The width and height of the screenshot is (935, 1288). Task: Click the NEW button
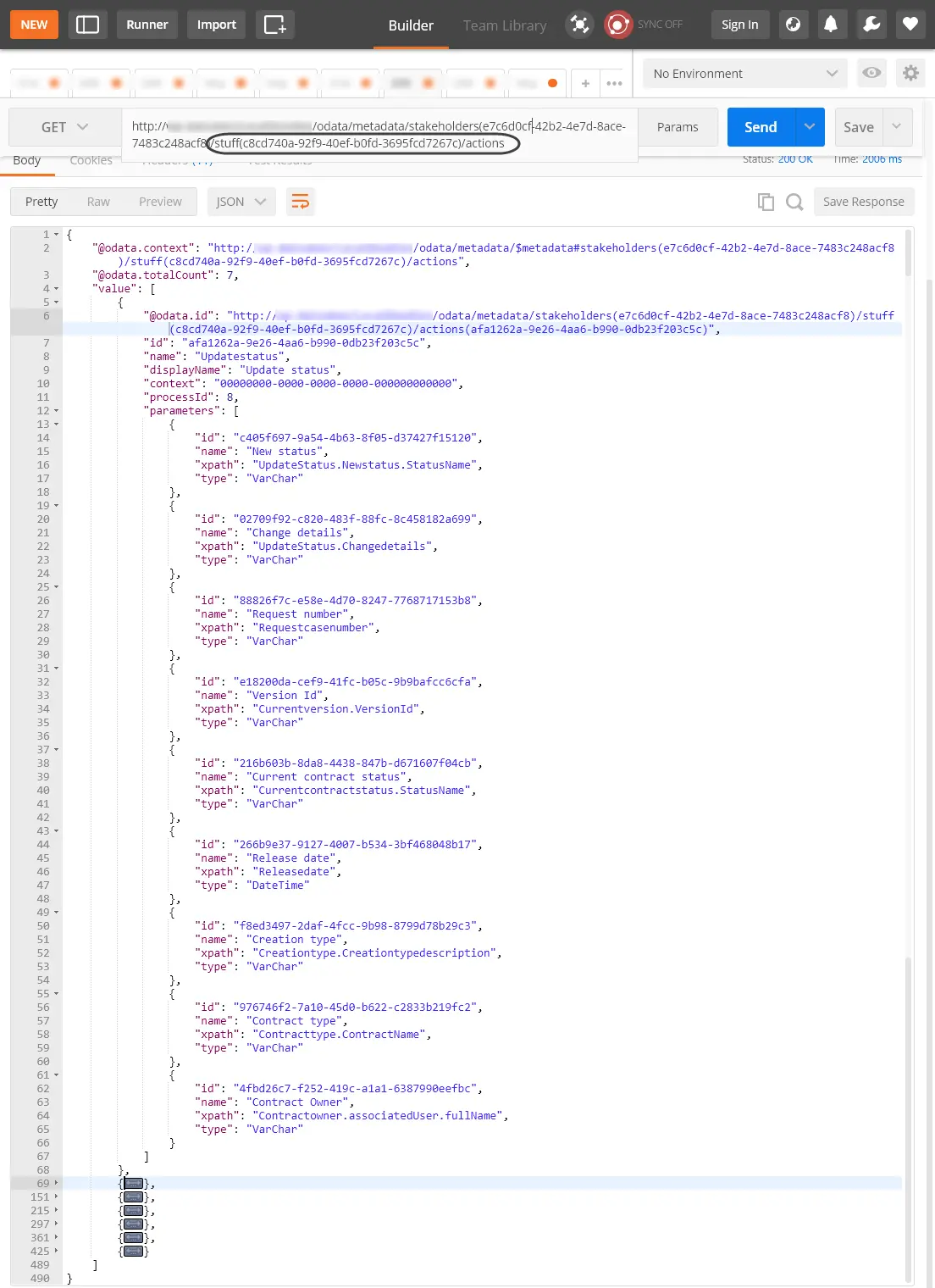(34, 25)
